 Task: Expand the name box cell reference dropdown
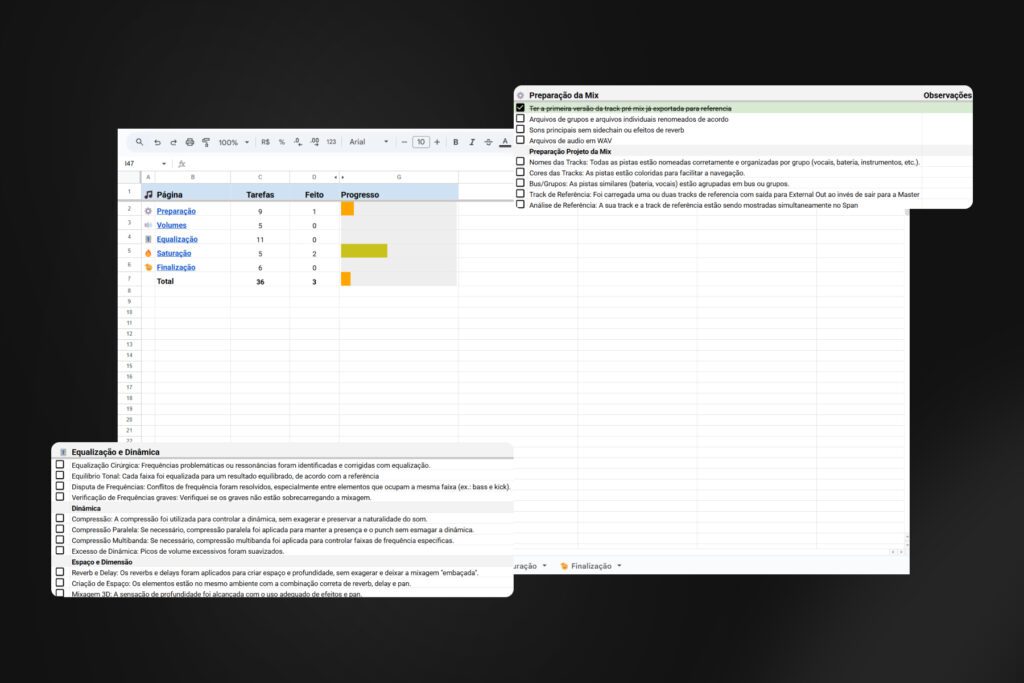coord(163,163)
